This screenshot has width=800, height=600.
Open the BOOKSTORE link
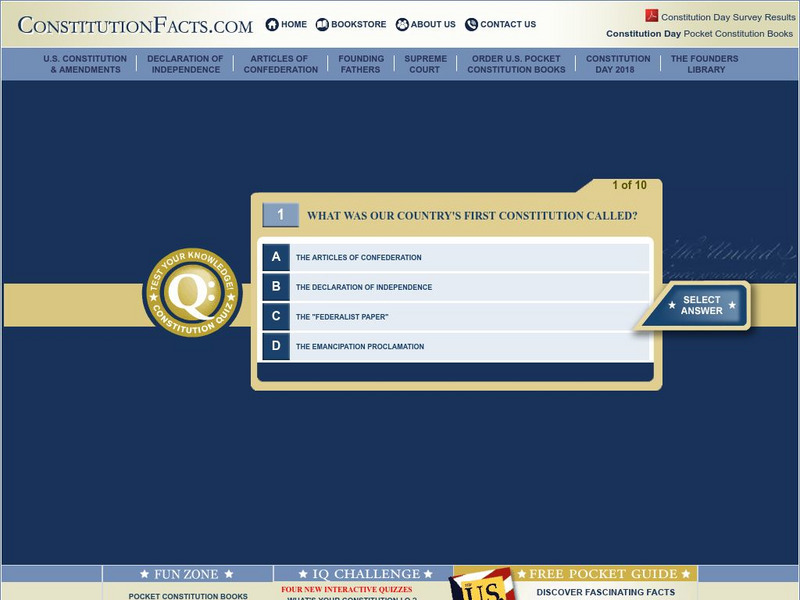click(x=359, y=24)
